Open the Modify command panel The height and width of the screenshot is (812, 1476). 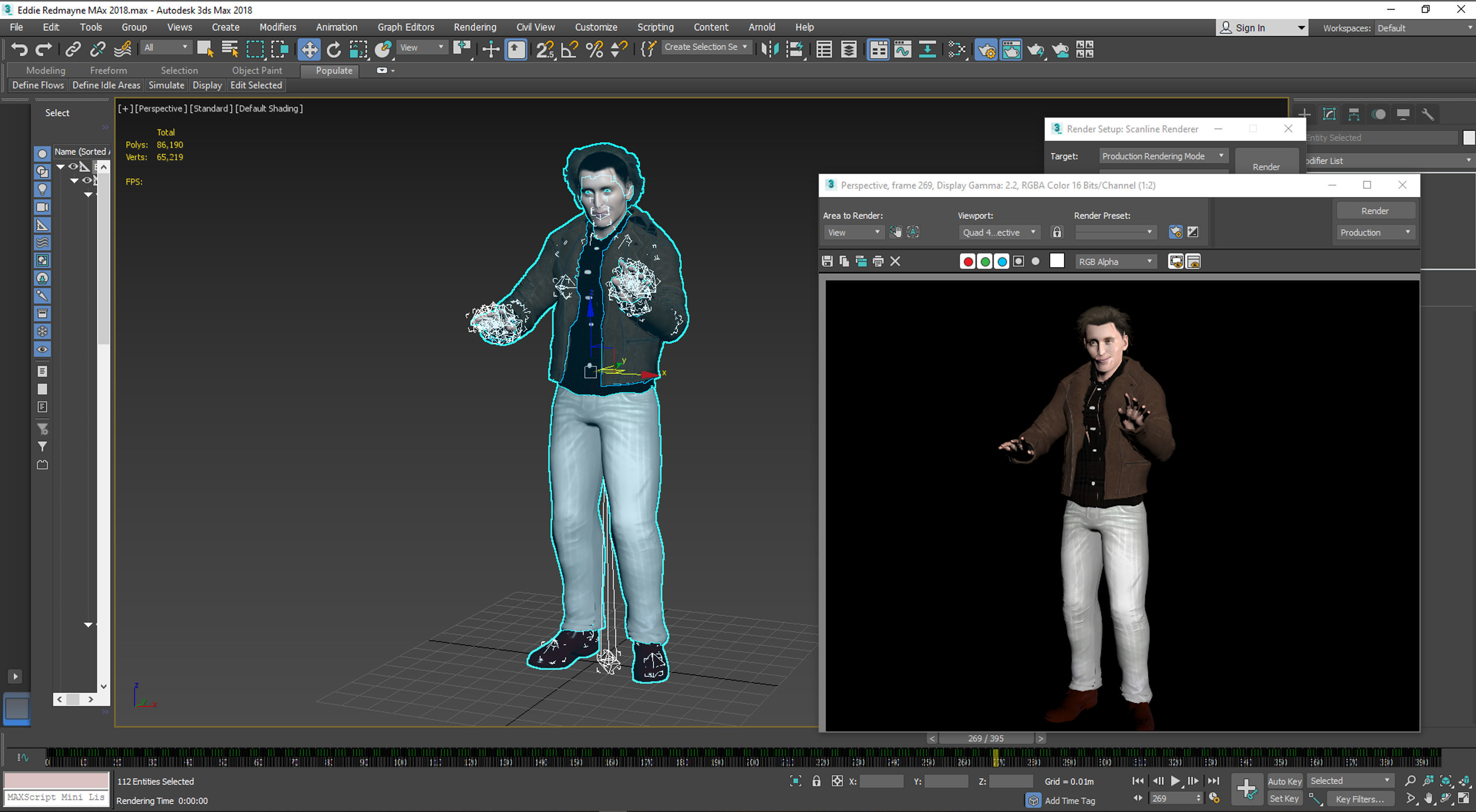pos(1329,114)
